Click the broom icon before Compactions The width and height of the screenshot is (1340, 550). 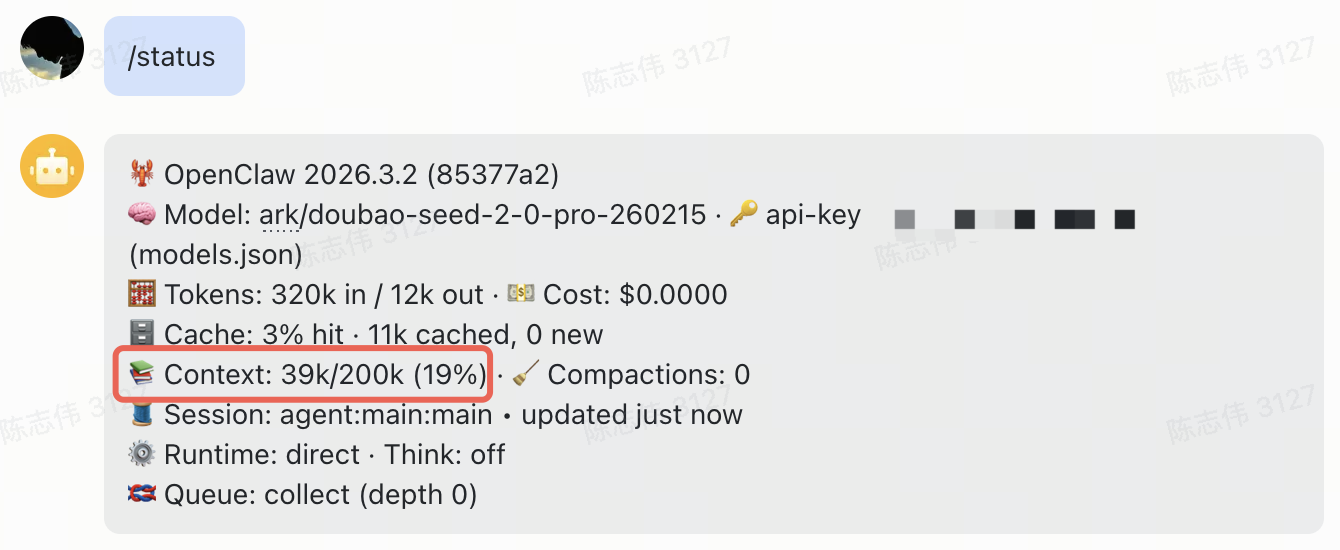click(526, 375)
